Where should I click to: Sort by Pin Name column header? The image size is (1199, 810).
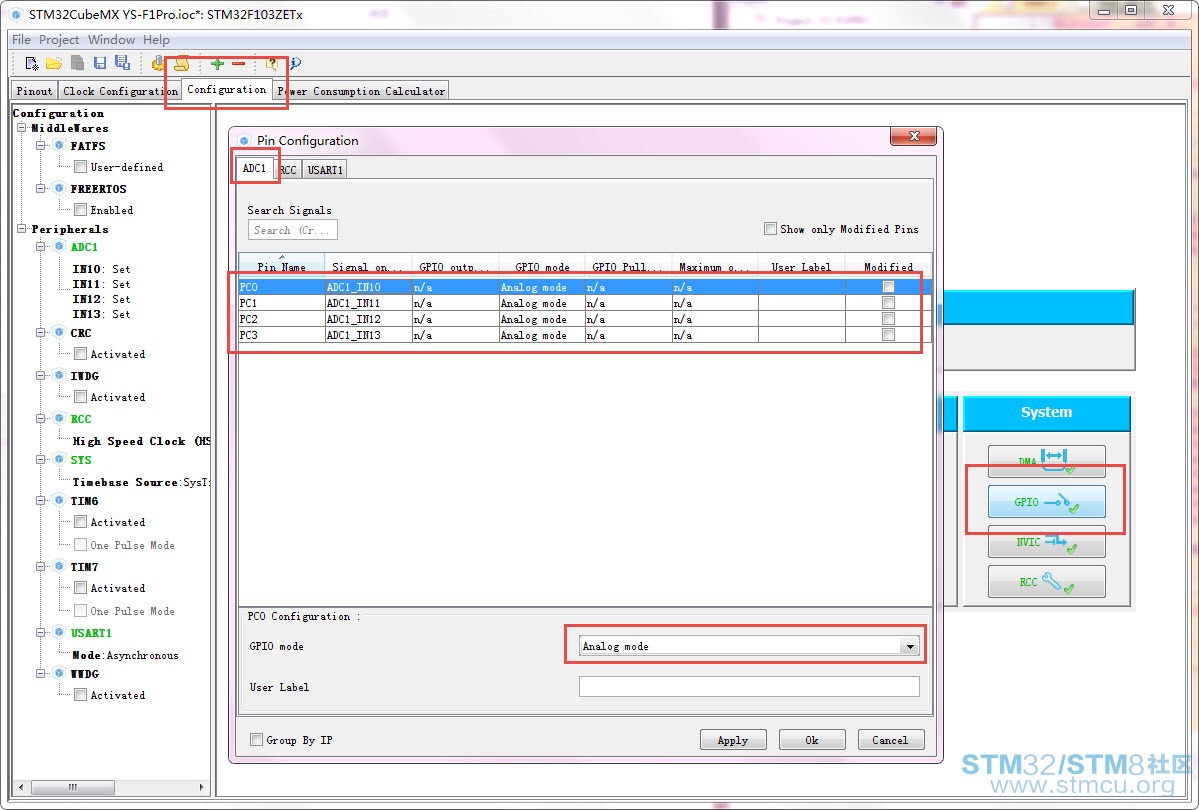(281, 266)
